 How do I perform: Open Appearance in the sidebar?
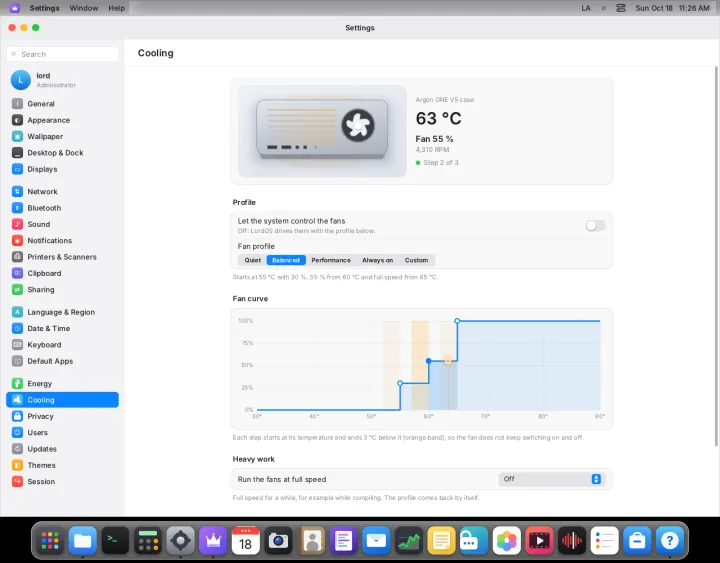[x=62, y=120]
